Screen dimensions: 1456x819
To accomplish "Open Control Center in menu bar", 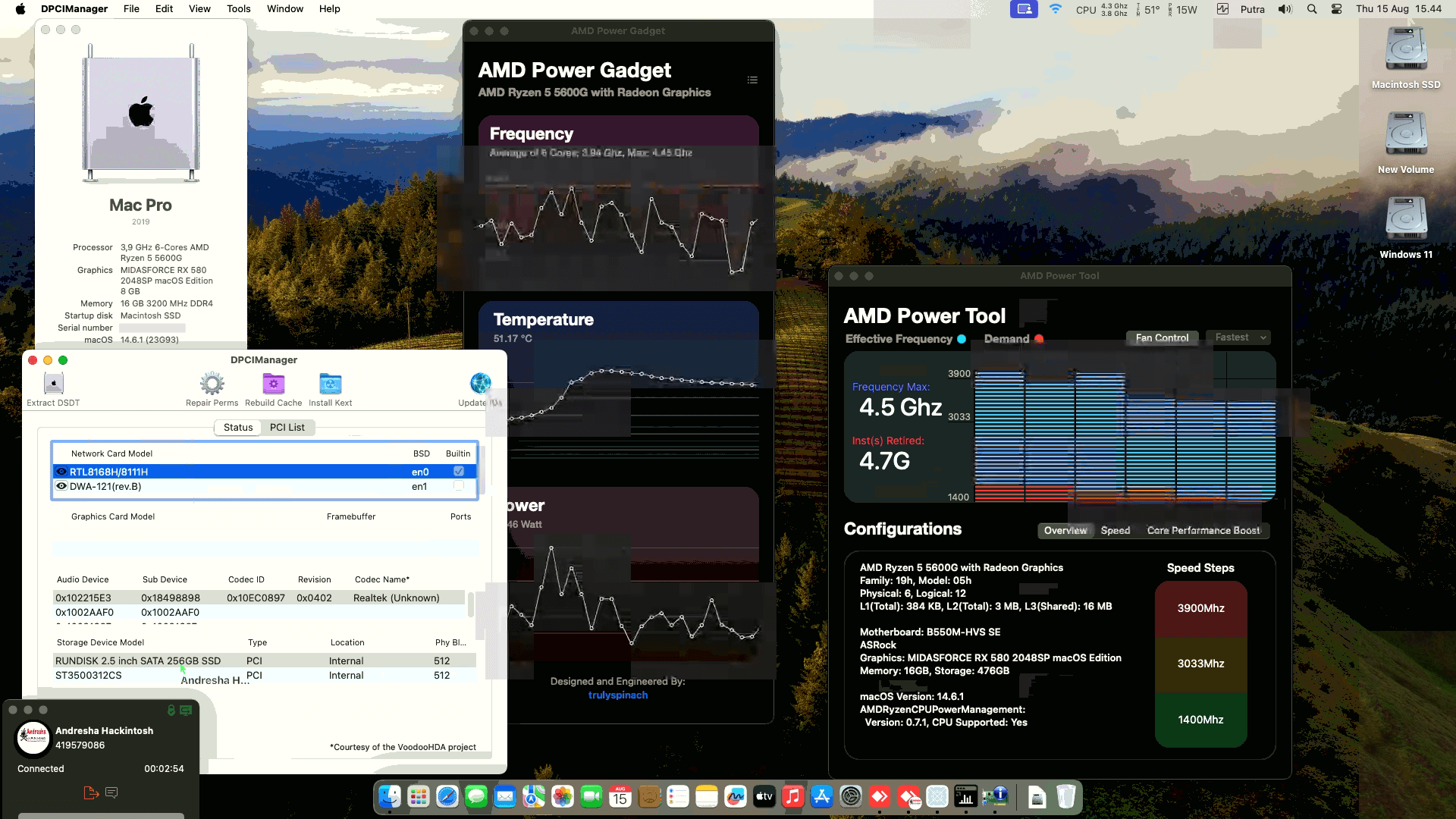I will 1337,9.
